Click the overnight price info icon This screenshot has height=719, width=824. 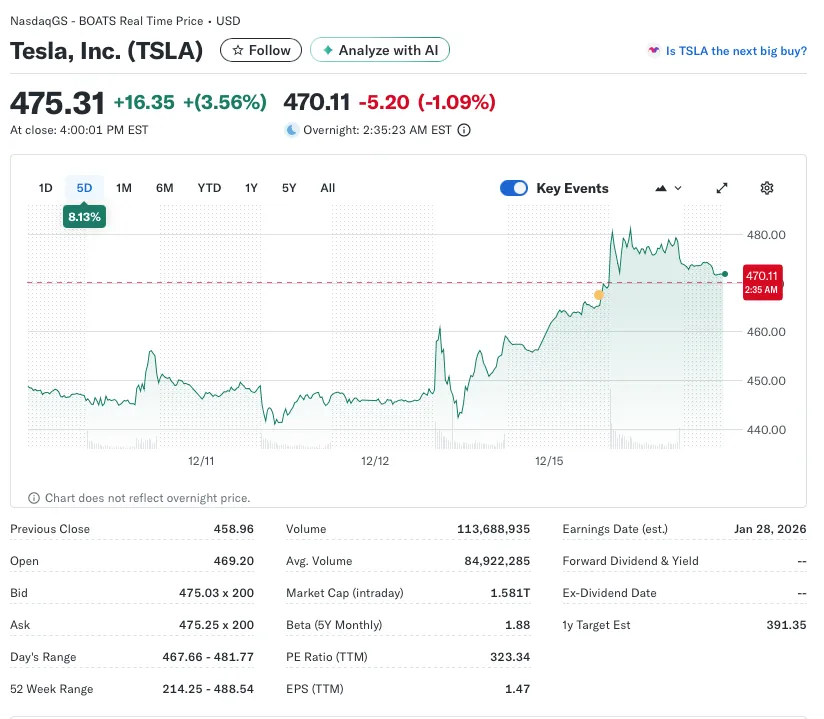pos(464,130)
